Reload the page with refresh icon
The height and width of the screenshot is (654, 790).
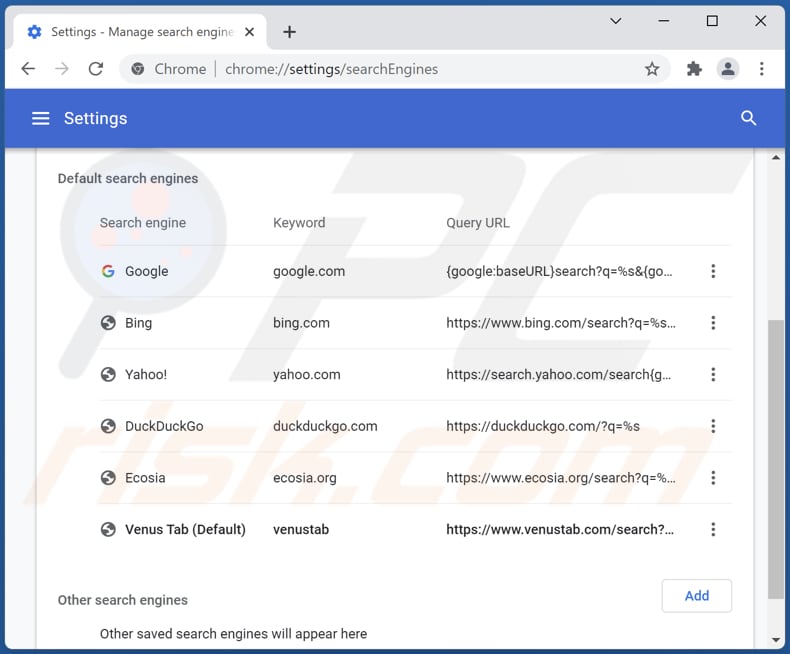coord(96,69)
